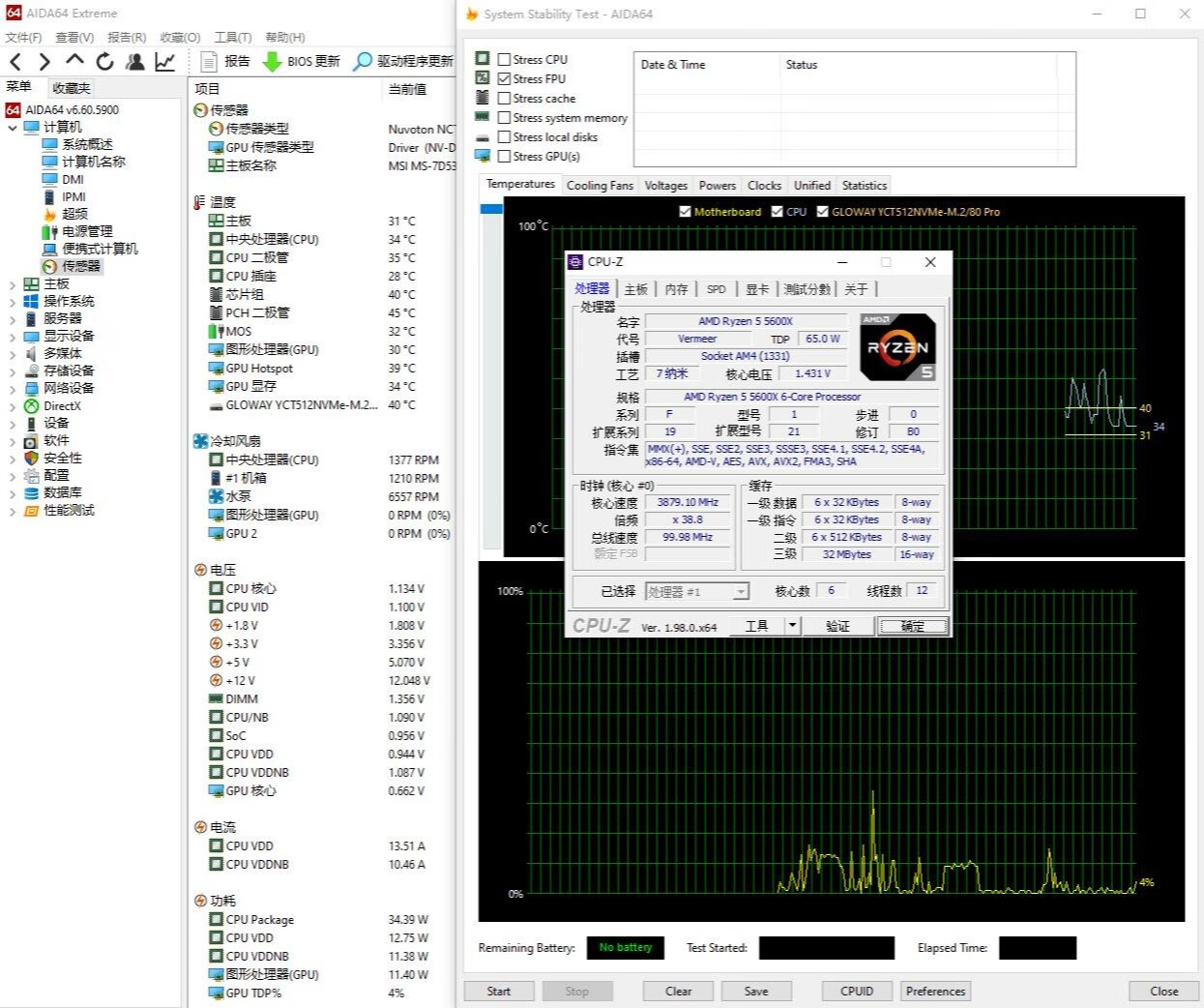1204x1008 pixels.
Task: Toggle the GLOWAY YCT512NVMe legend checkbox
Action: click(x=822, y=212)
